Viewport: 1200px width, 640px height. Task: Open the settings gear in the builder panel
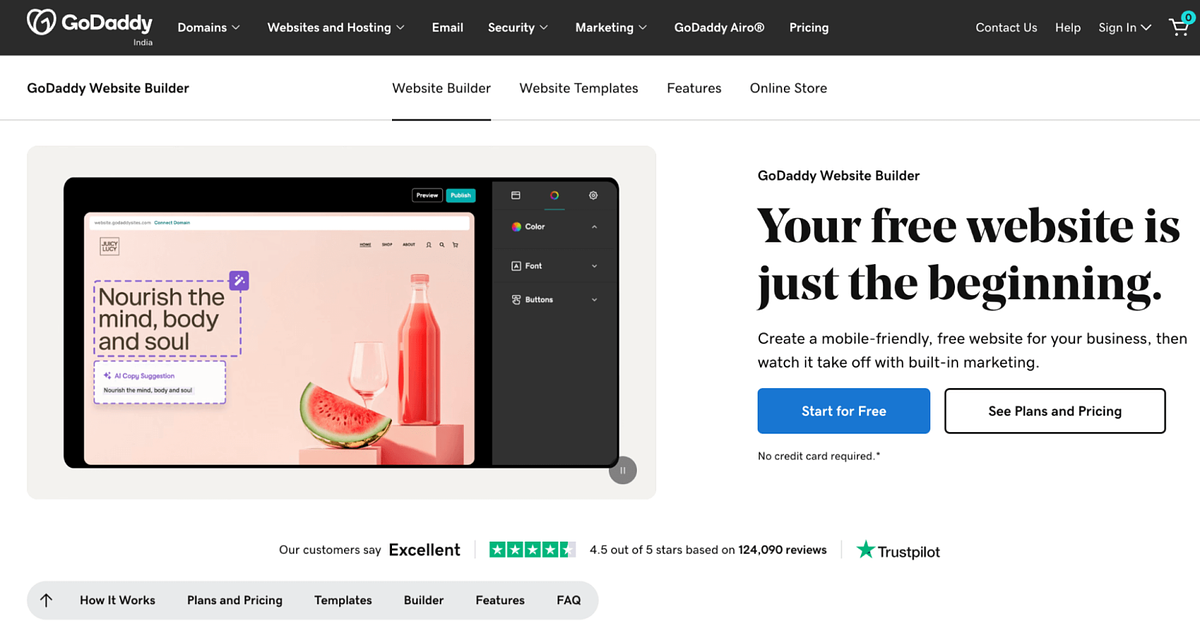pos(593,196)
